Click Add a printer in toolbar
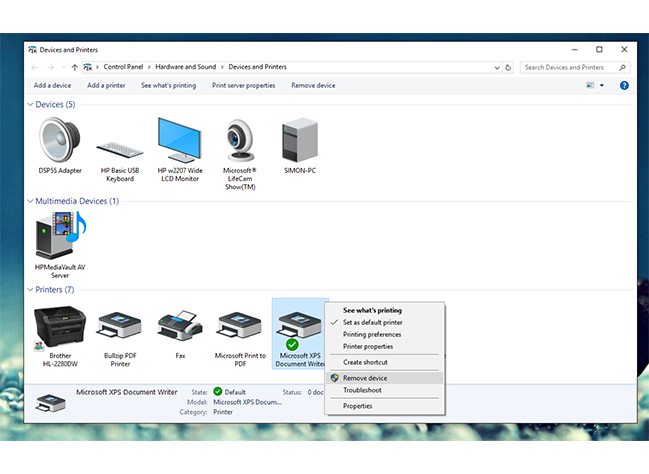This screenshot has height=474, width=649. [x=106, y=85]
